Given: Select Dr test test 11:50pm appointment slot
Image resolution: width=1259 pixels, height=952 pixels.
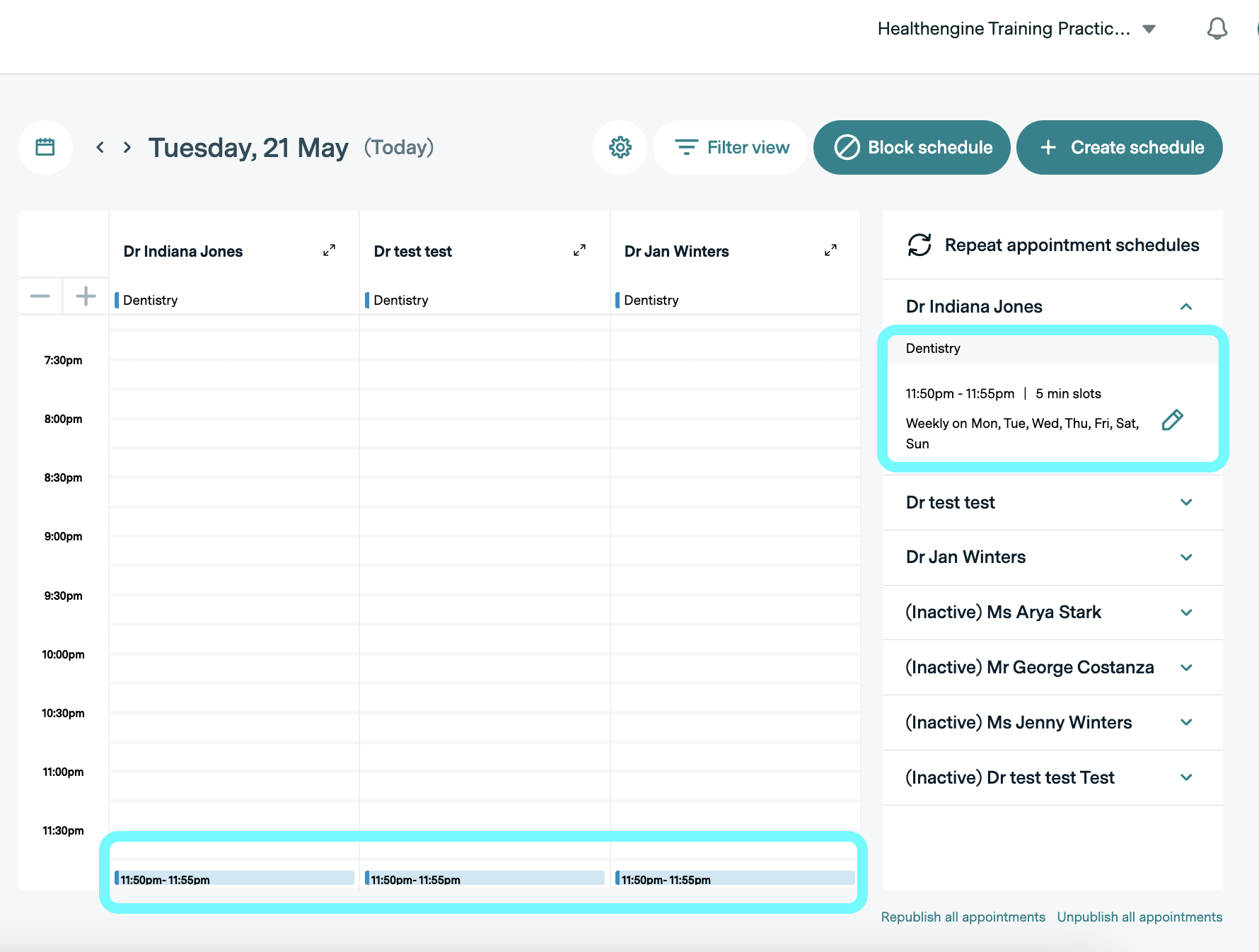Looking at the screenshot, I should [x=485, y=878].
